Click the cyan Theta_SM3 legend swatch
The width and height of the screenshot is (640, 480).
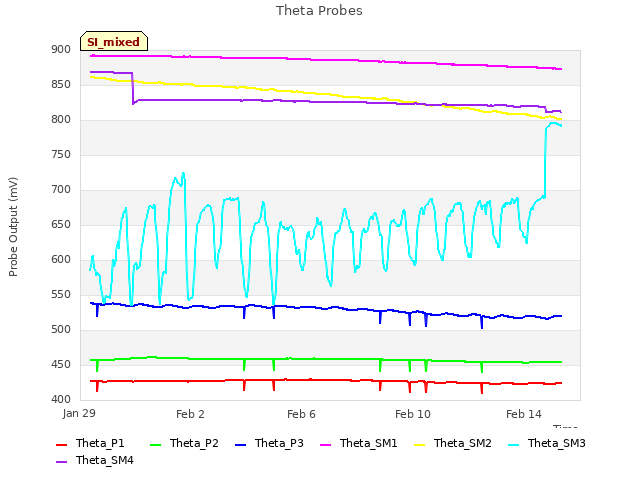(x=513, y=444)
